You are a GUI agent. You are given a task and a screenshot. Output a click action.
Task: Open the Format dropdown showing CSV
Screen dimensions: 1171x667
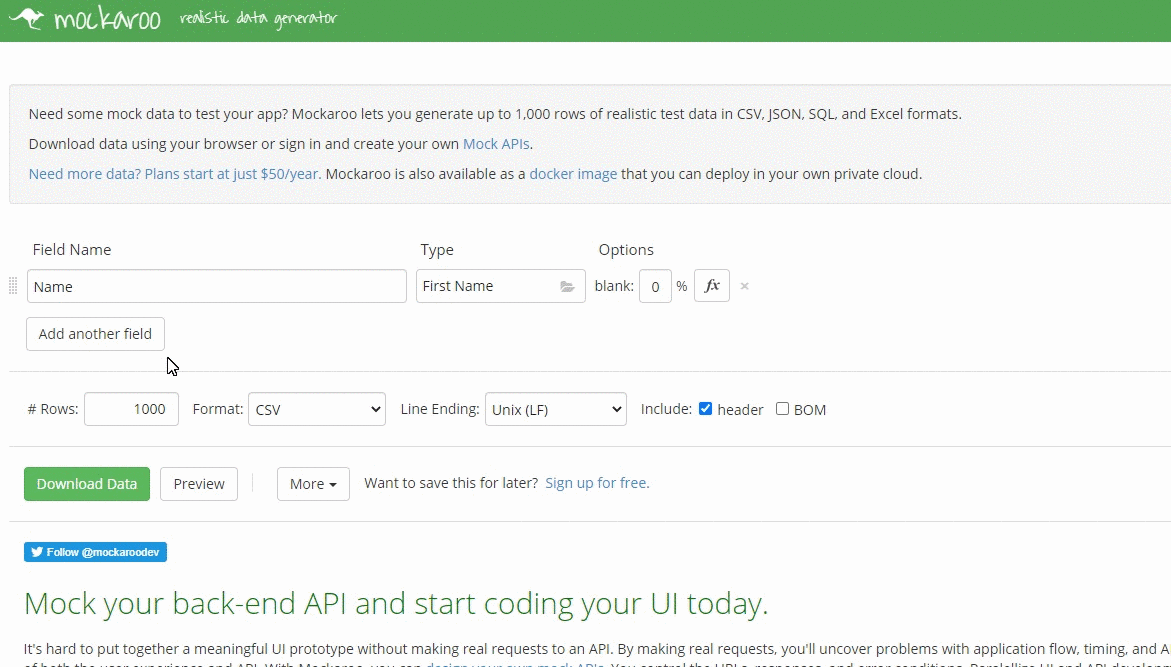coord(317,409)
